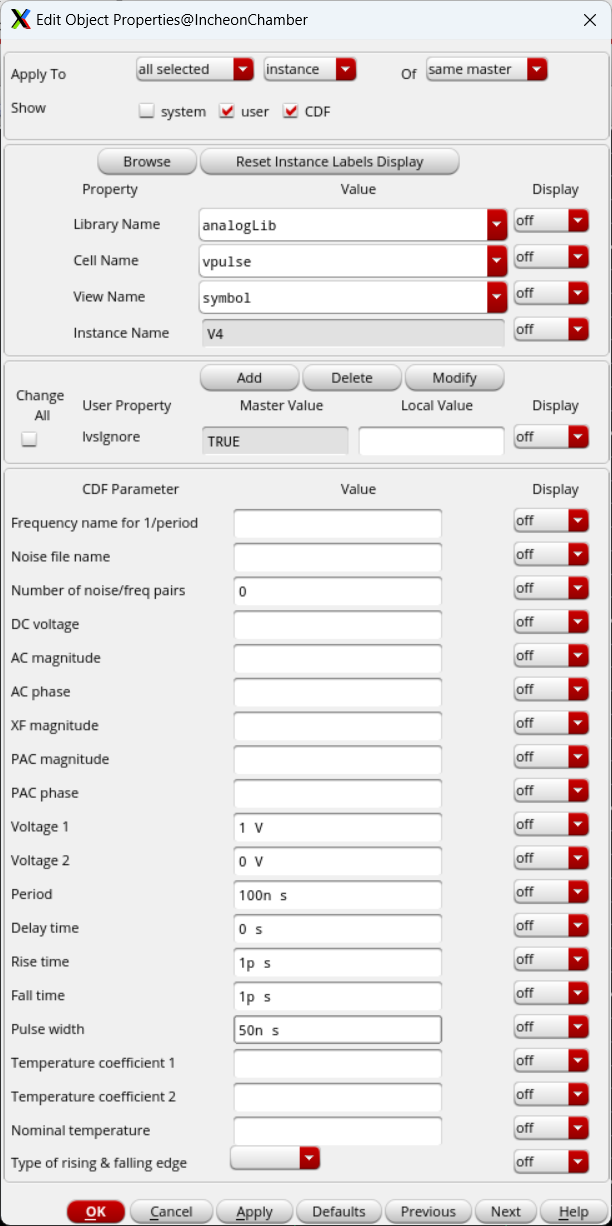This screenshot has width=612, height=1226.
Task: Open Display dropdown for Voltage 1
Action: coord(551,824)
